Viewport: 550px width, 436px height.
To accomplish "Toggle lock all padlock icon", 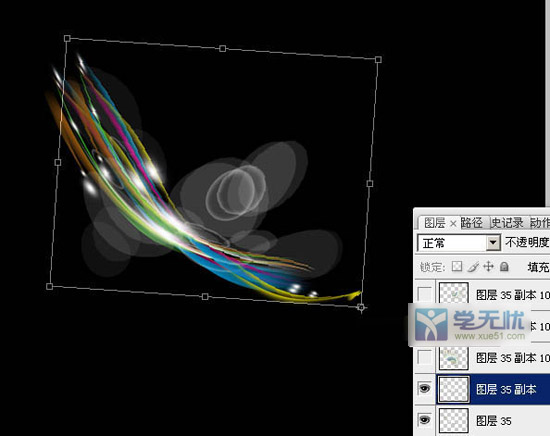I will (504, 267).
